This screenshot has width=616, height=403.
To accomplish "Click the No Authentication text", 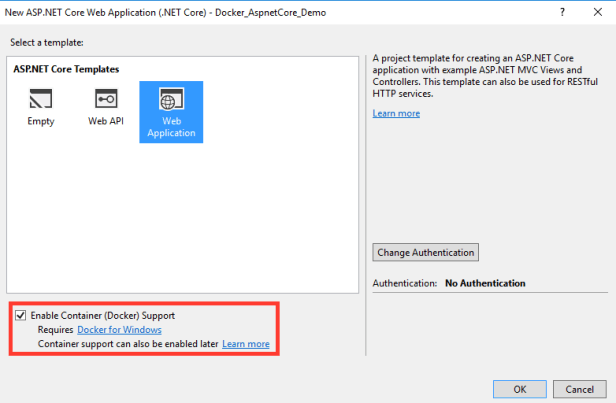I will (x=485, y=283).
